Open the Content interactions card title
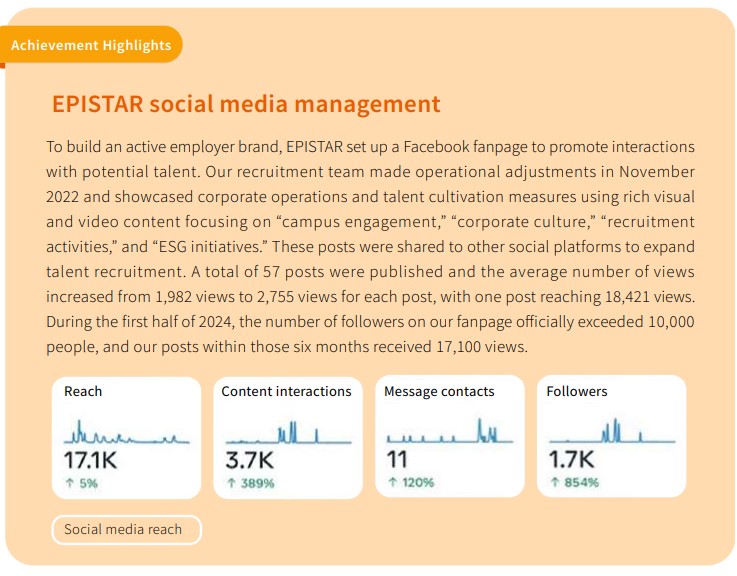The image size is (737, 576). click(x=286, y=392)
